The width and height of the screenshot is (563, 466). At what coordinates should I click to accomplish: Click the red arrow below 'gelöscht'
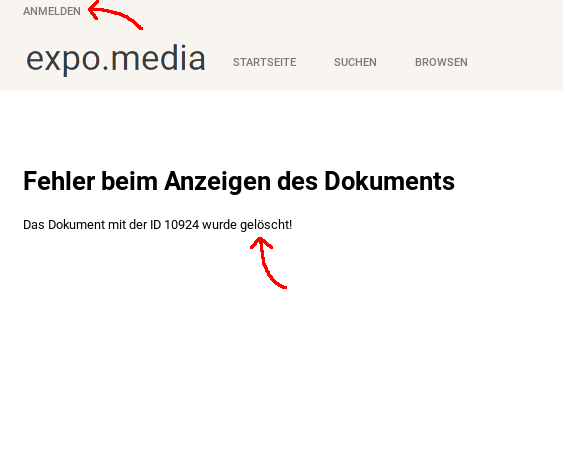point(268,262)
